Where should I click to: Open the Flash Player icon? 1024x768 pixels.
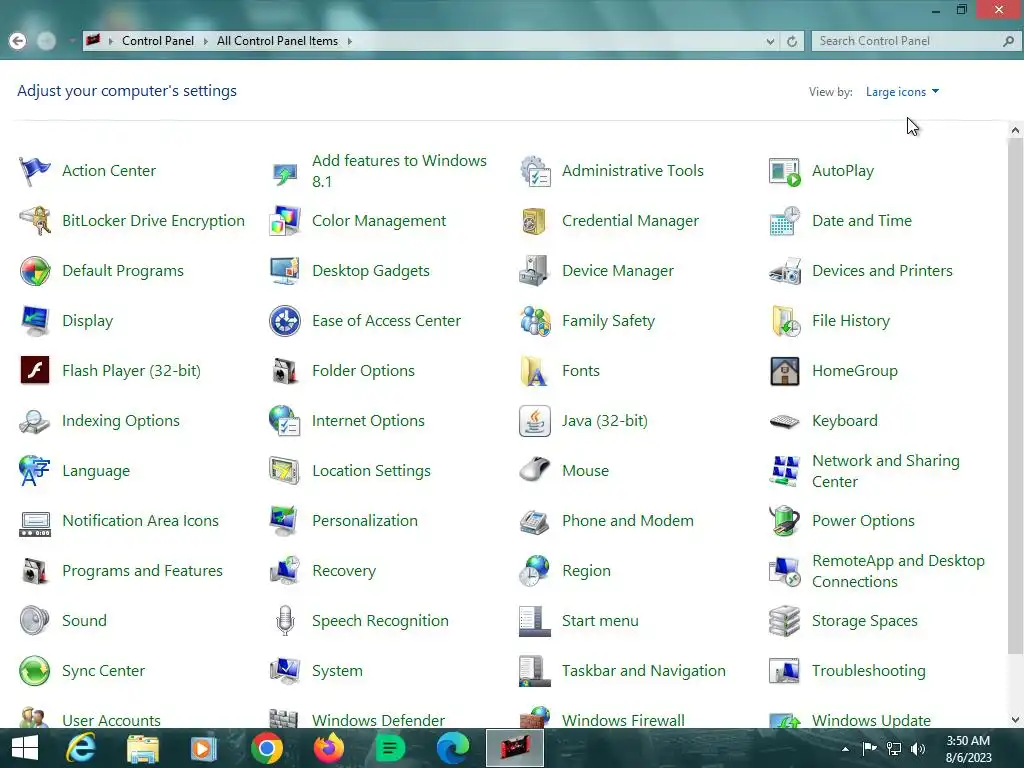coord(35,371)
